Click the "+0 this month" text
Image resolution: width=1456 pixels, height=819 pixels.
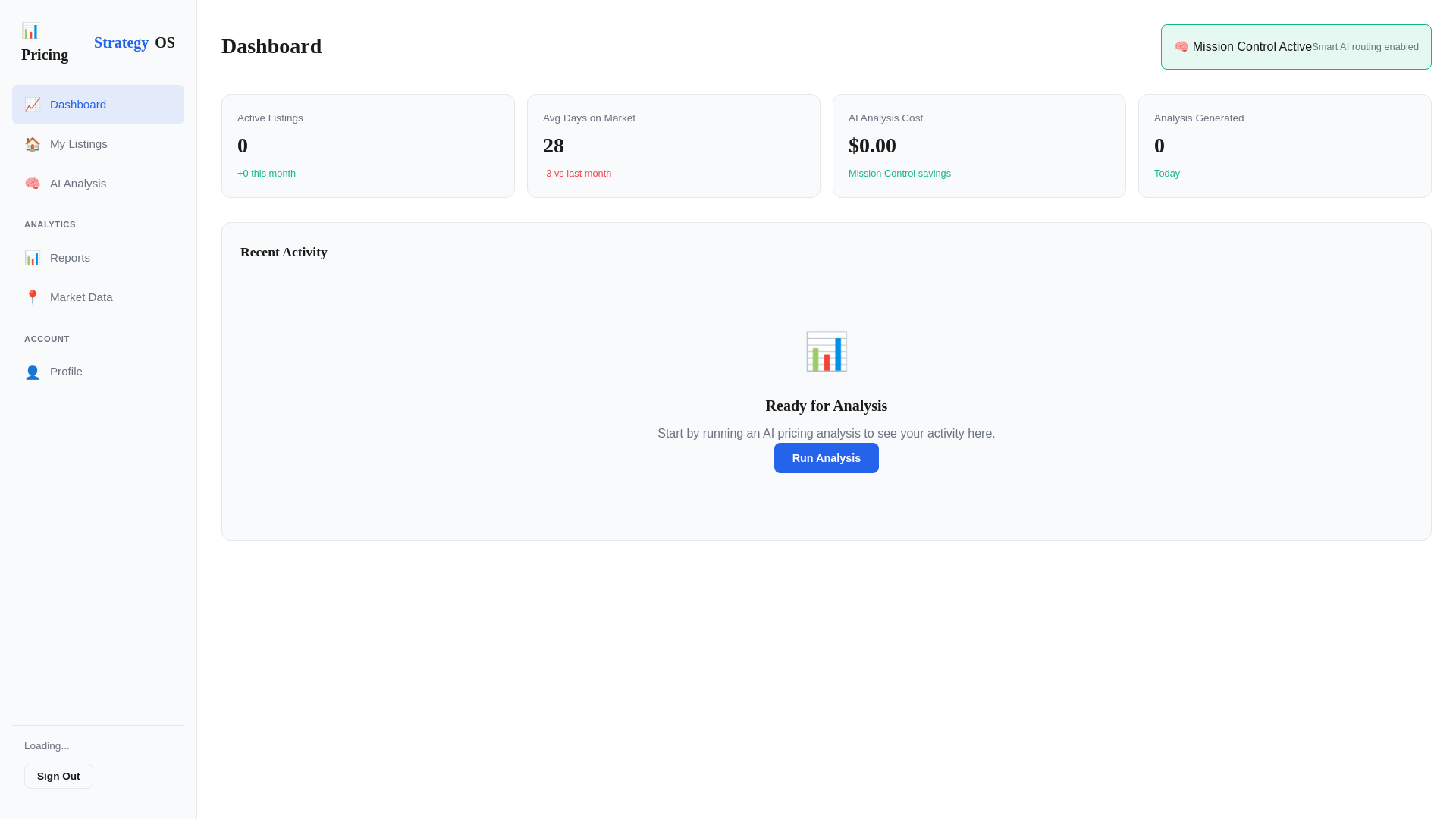click(266, 174)
